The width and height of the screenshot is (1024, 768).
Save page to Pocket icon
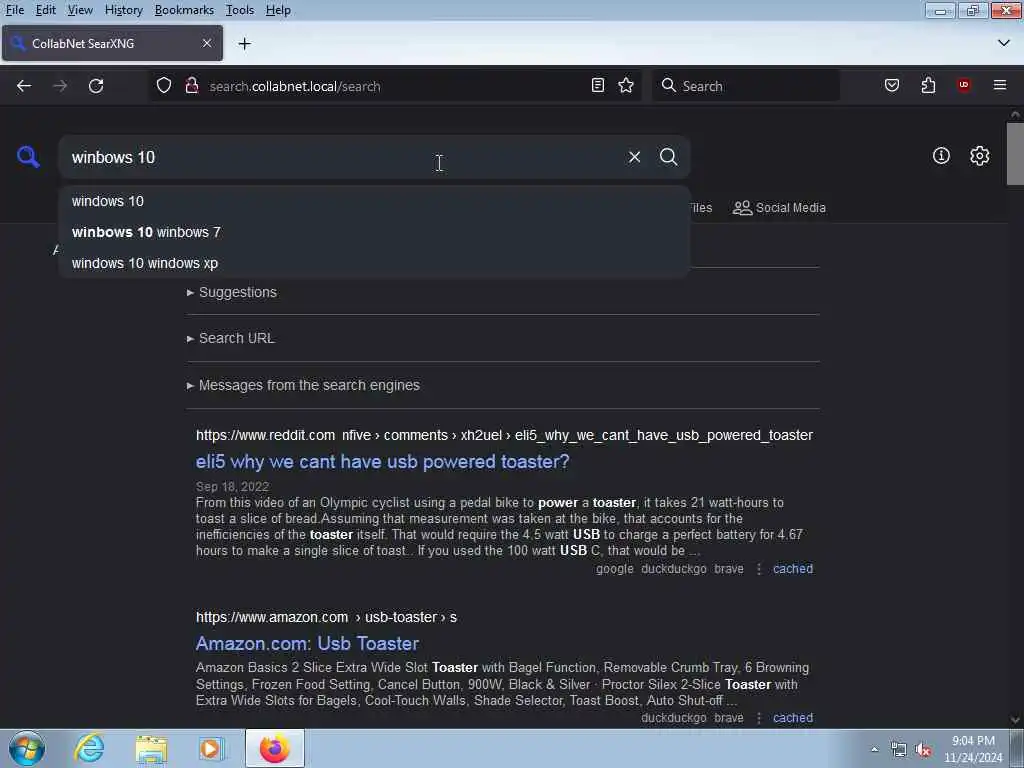pos(892,86)
